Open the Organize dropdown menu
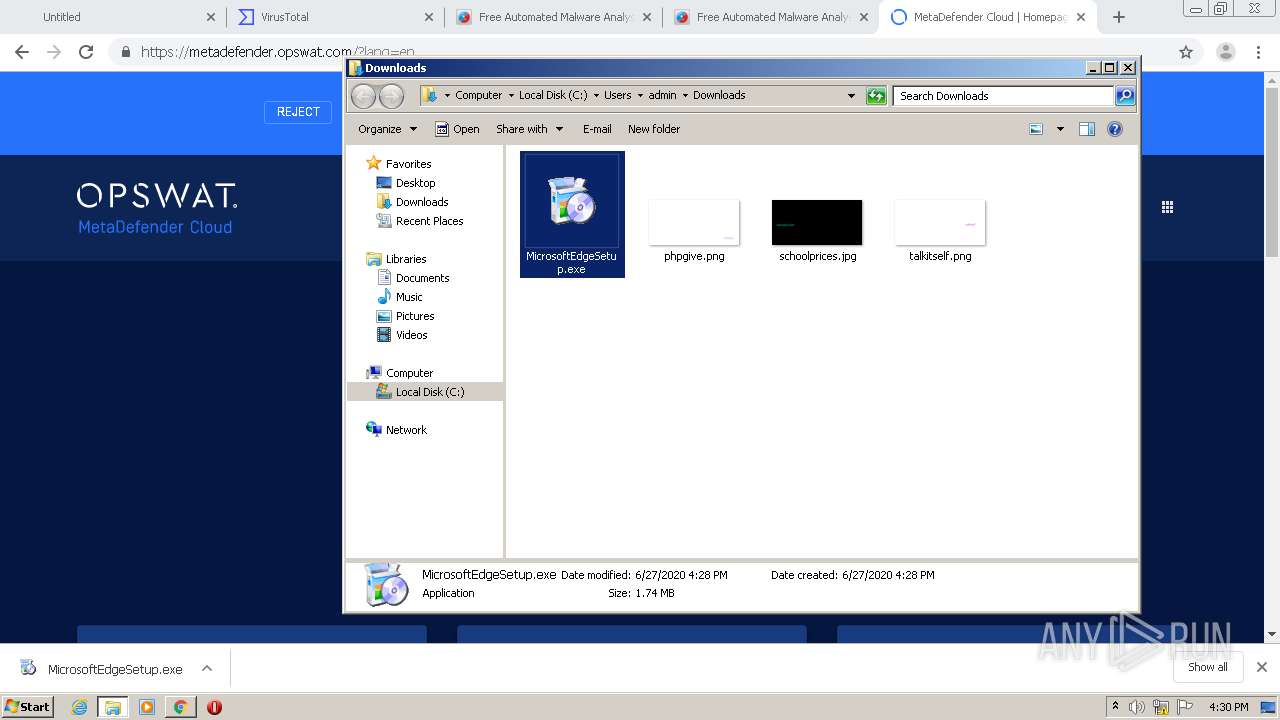This screenshot has height=720, width=1280. [387, 129]
